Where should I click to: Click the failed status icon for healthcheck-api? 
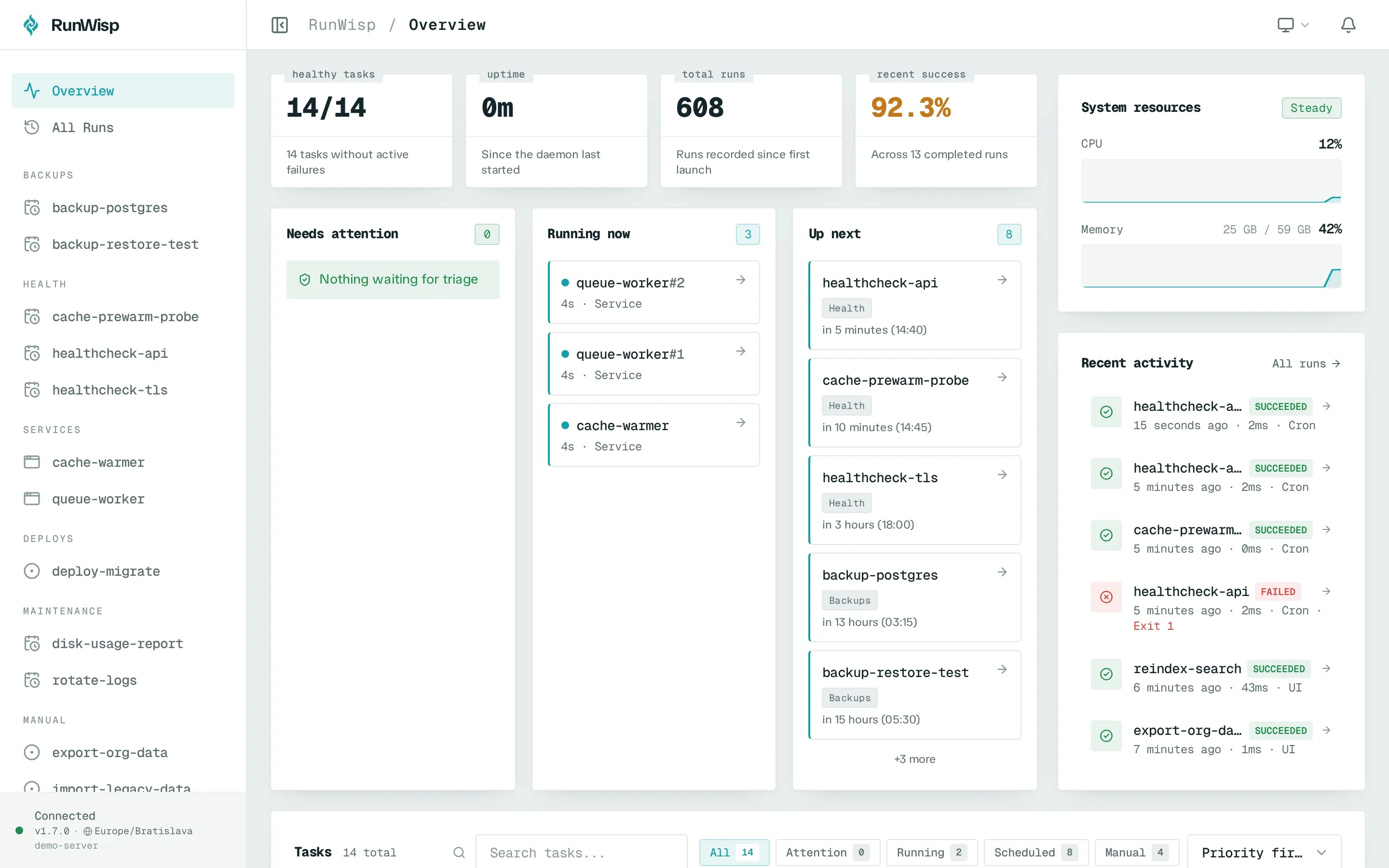coord(1106,597)
